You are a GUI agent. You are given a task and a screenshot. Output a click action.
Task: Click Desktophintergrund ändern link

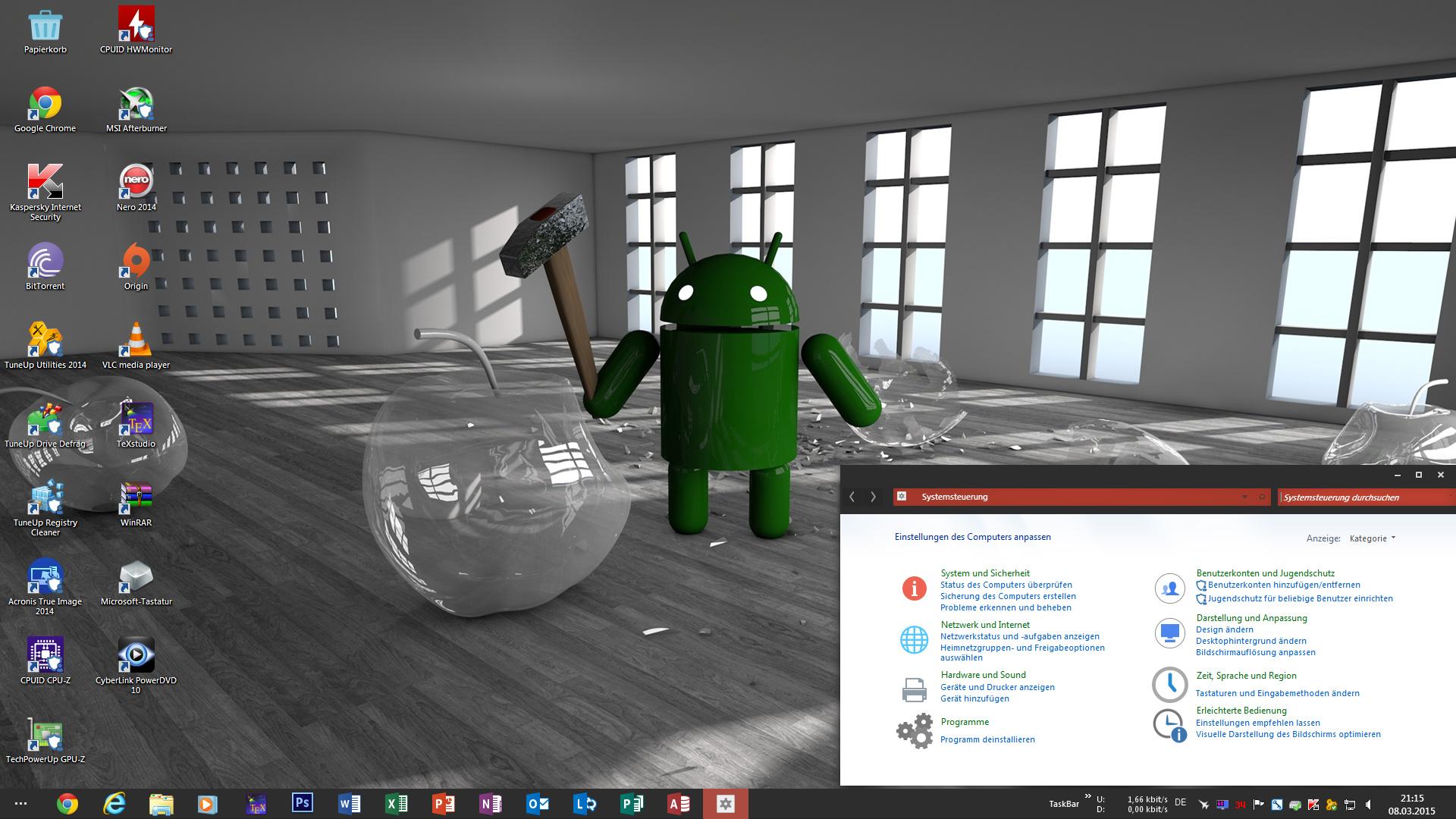coord(1250,641)
